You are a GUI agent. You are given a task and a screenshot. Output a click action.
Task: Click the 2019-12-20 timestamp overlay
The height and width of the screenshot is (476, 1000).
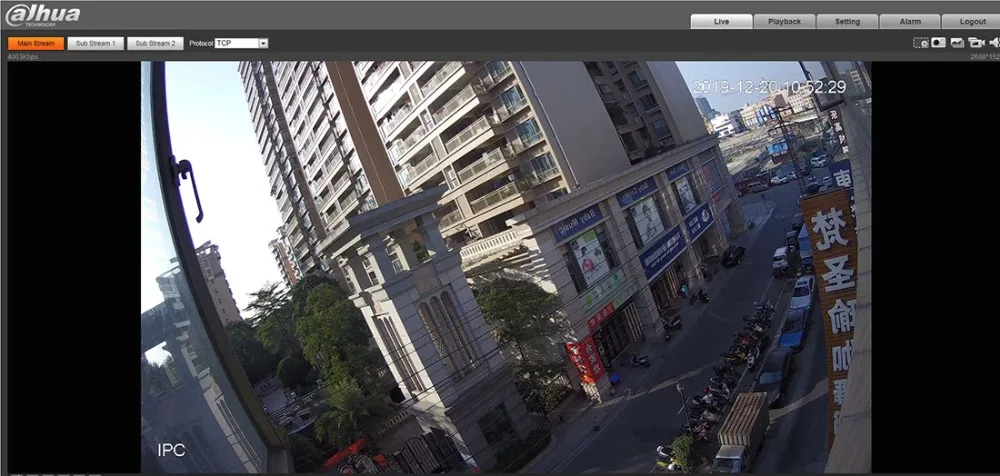769,87
